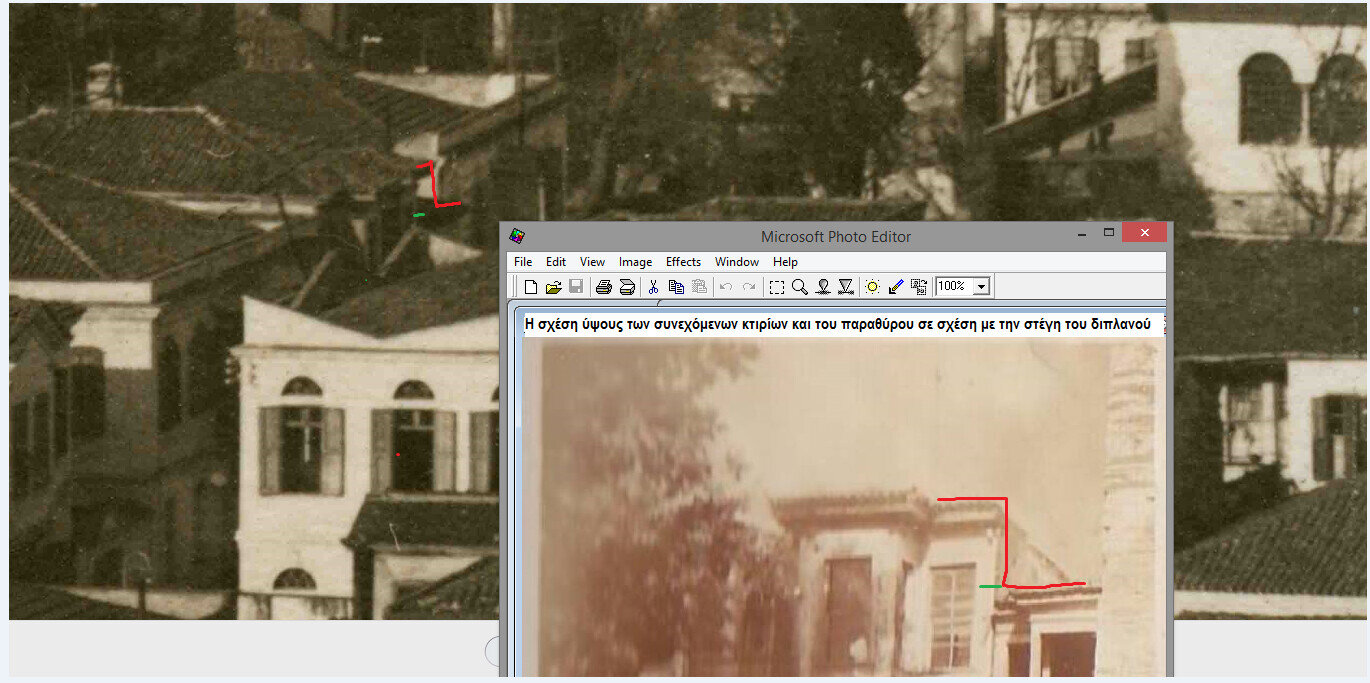The height and width of the screenshot is (683, 1370).
Task: Open the Image menu
Action: (635, 262)
